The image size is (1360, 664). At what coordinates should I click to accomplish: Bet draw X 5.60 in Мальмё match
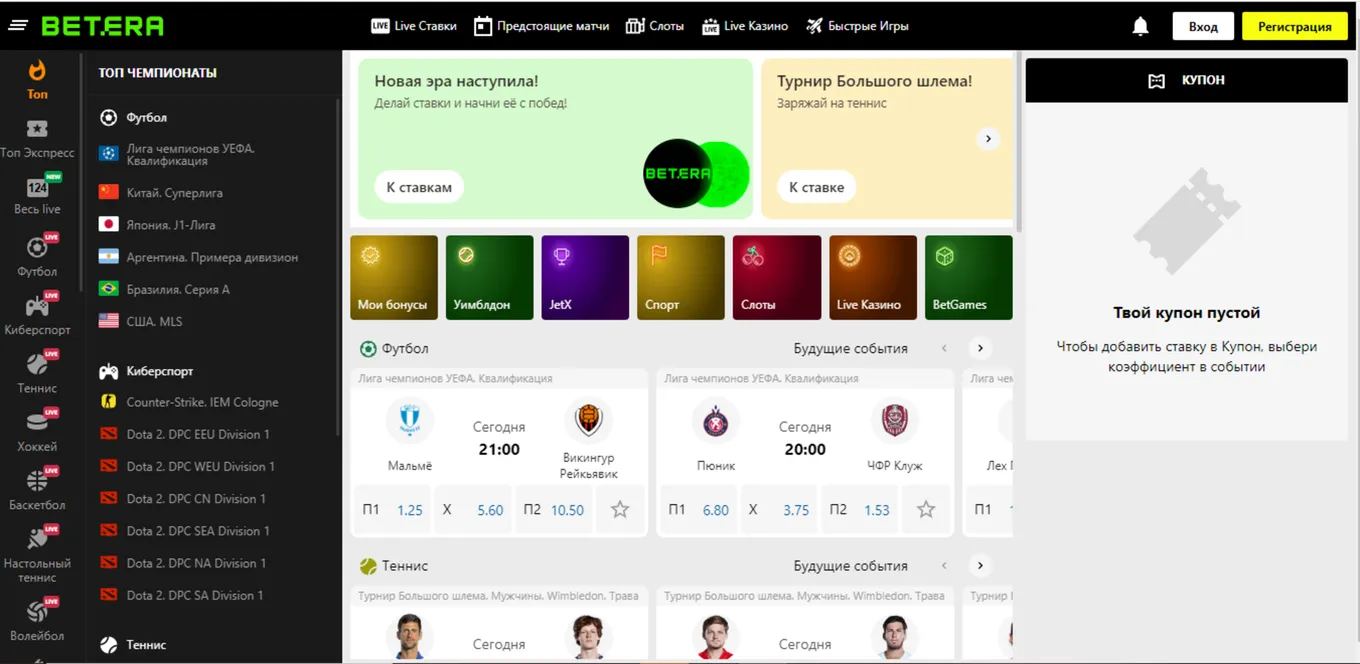[x=473, y=509]
